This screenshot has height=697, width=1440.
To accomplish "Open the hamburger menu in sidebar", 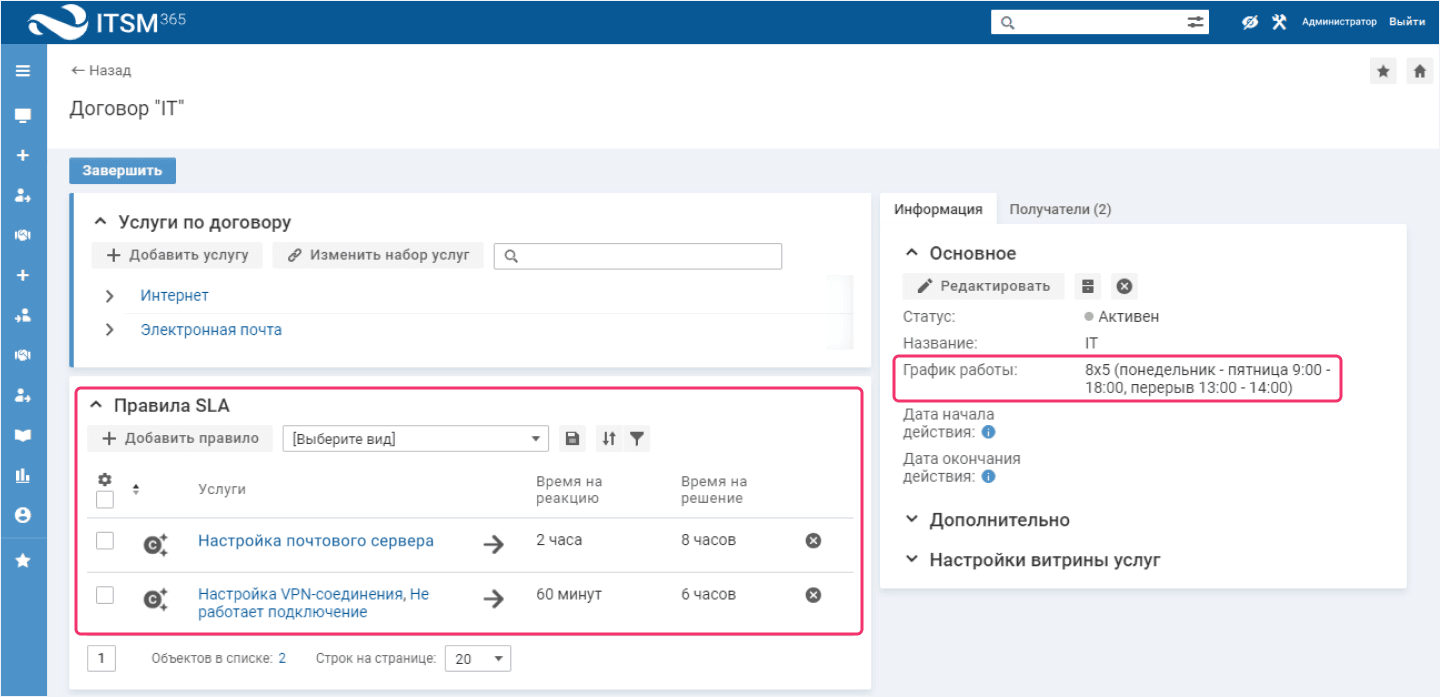I will coord(23,71).
